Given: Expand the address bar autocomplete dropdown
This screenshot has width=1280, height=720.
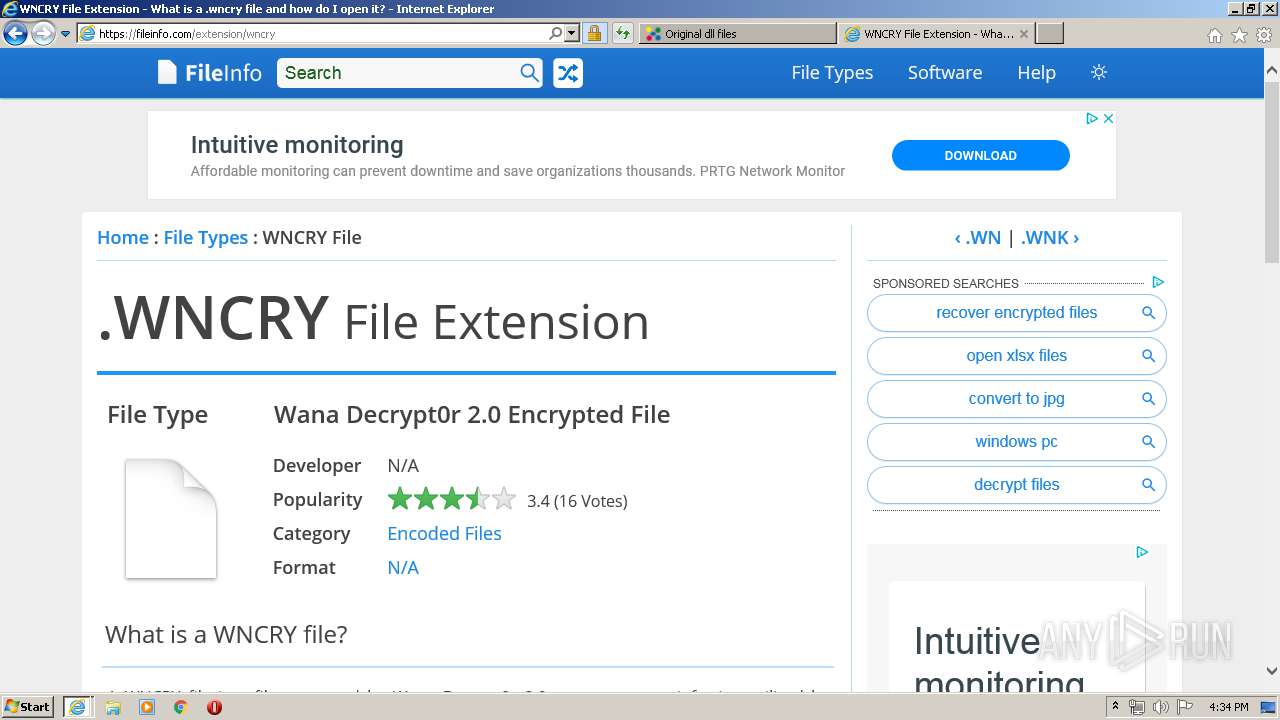Looking at the screenshot, I should (x=572, y=34).
